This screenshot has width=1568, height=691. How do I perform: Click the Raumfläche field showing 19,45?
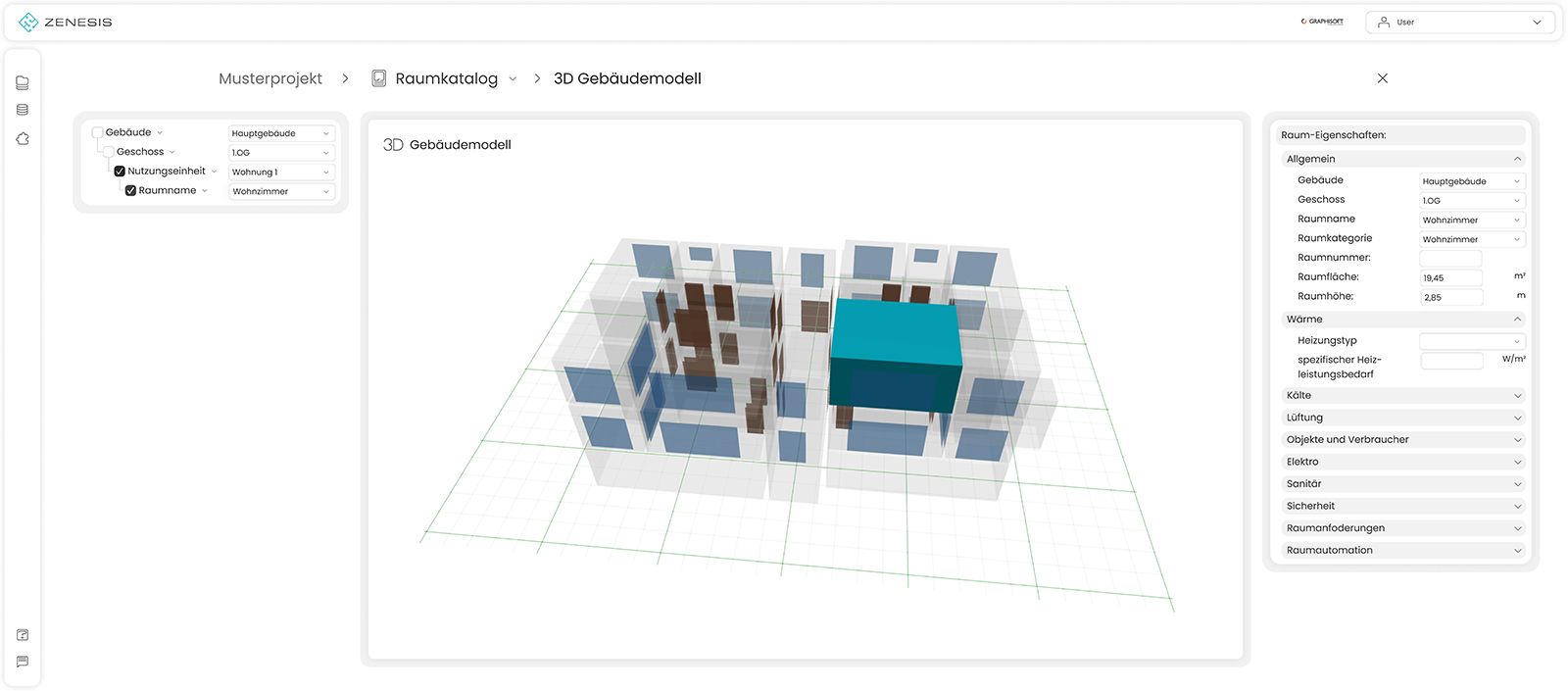1450,278
